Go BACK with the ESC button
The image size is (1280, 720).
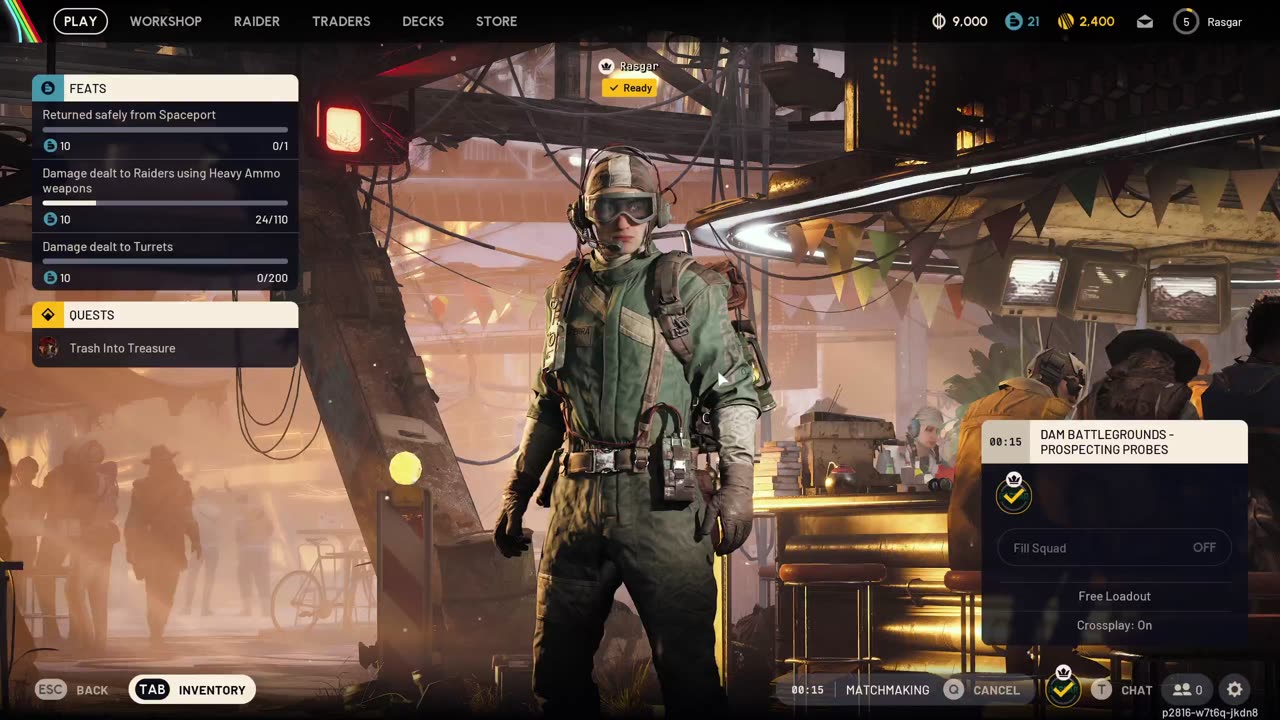[72, 690]
